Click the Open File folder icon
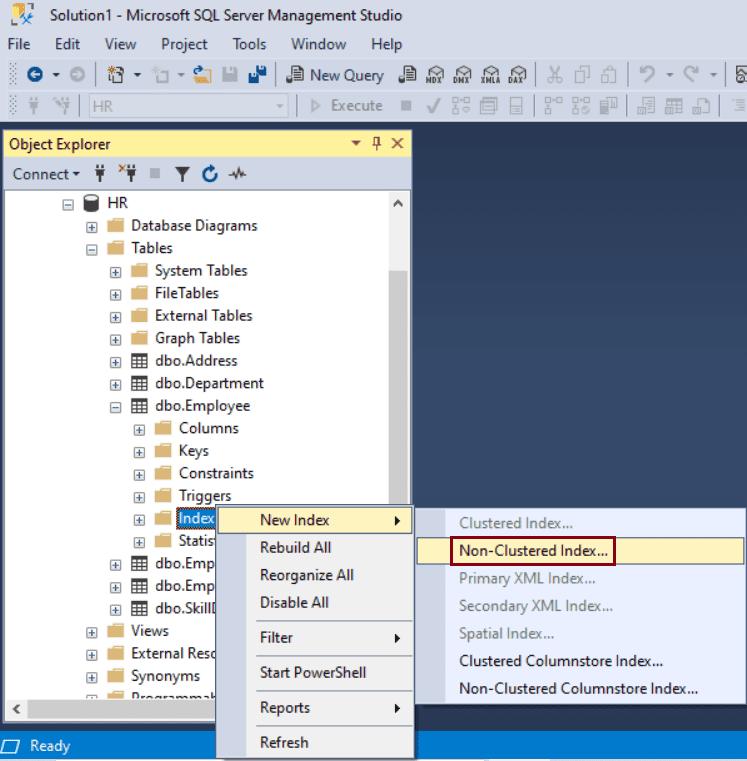Viewport: 747px width, 761px height. (x=201, y=75)
